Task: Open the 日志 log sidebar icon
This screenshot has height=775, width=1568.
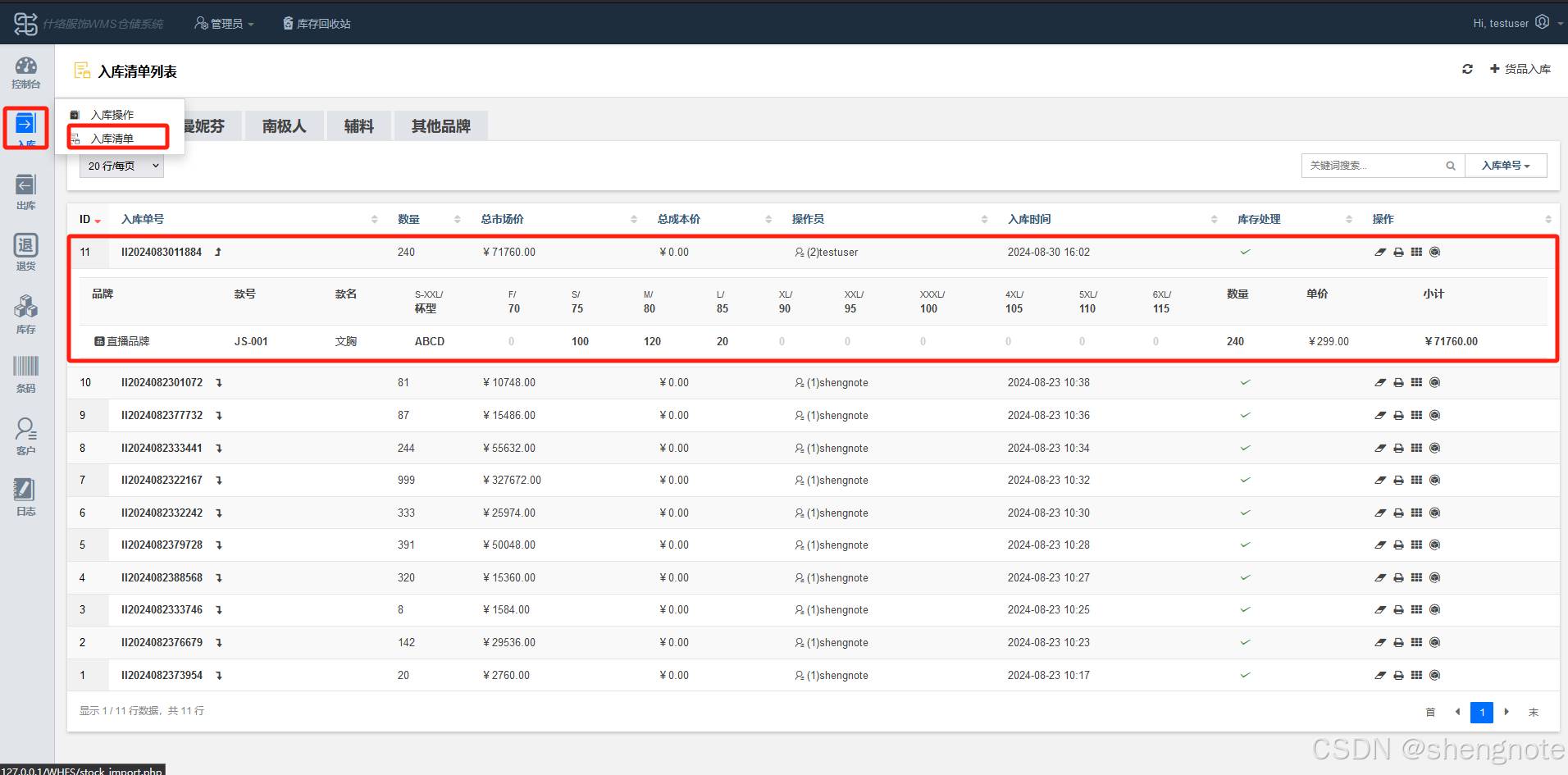Action: coord(26,496)
